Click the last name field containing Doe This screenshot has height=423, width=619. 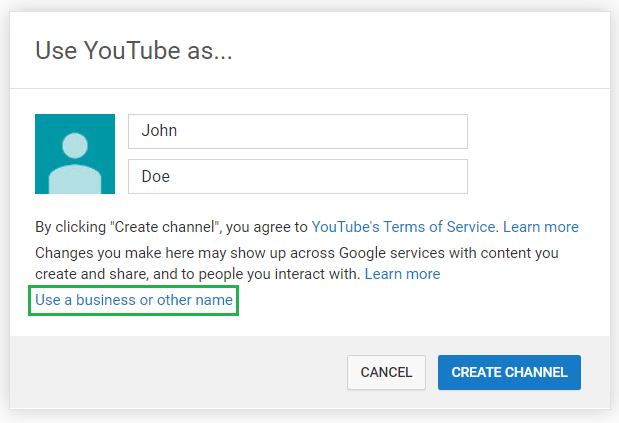coord(297,177)
